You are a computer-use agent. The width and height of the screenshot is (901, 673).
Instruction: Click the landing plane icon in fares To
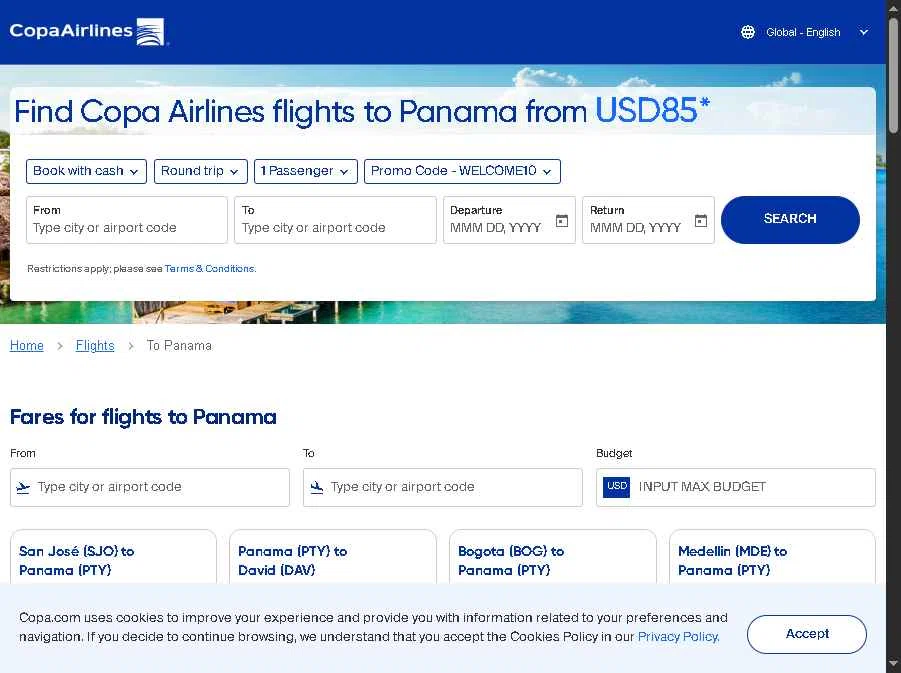(x=317, y=487)
